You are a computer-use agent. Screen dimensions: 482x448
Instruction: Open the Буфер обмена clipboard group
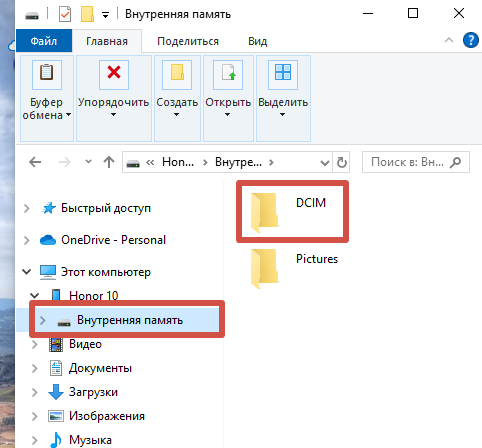point(47,98)
